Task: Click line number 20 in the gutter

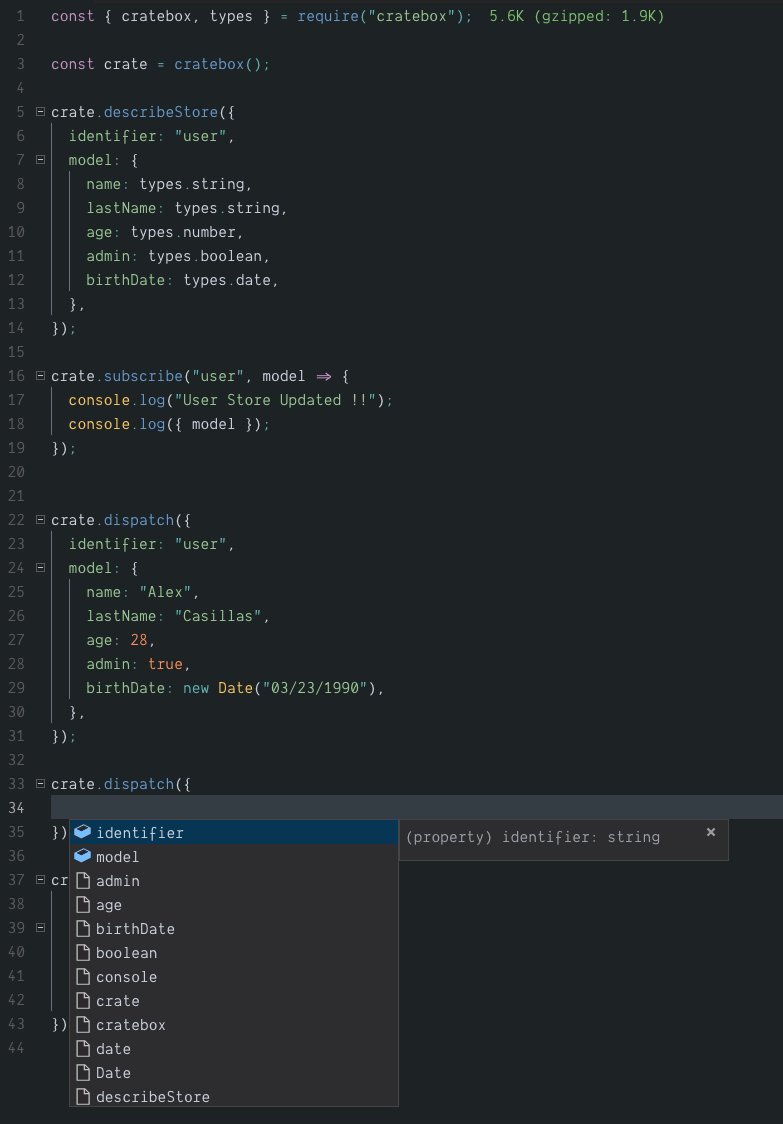Action: click(x=16, y=472)
